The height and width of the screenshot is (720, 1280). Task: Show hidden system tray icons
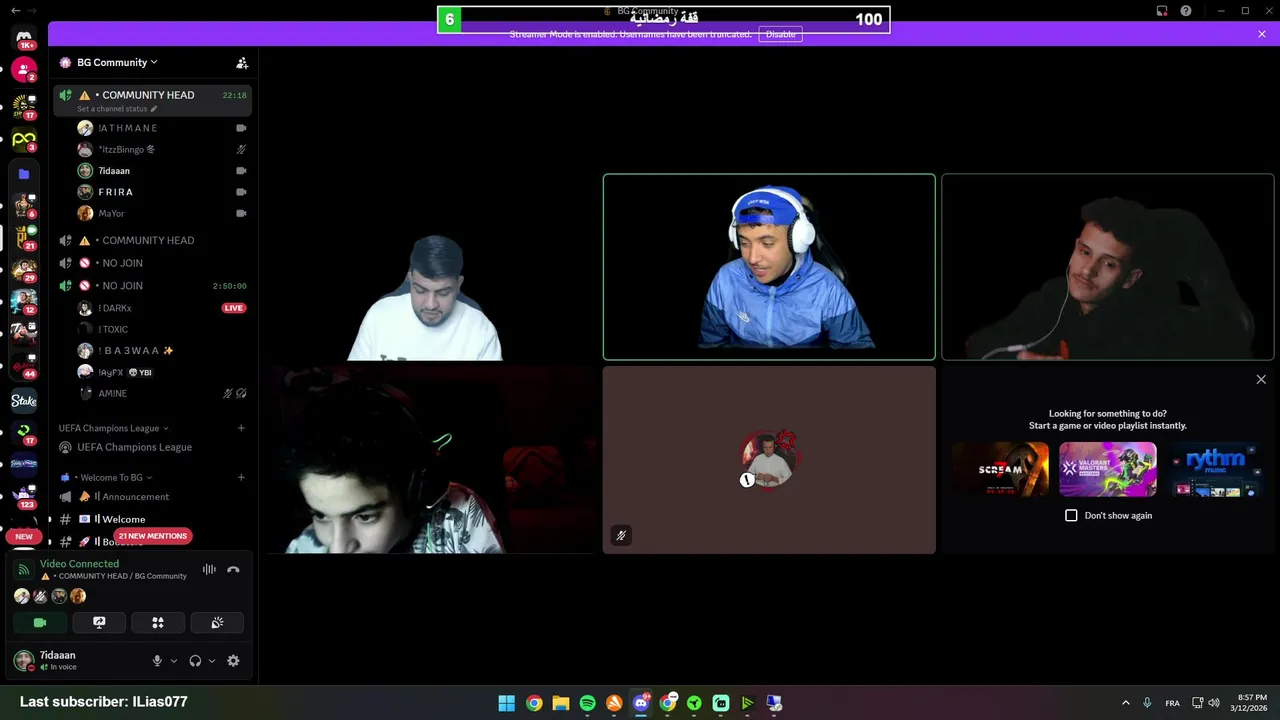[x=1126, y=703]
